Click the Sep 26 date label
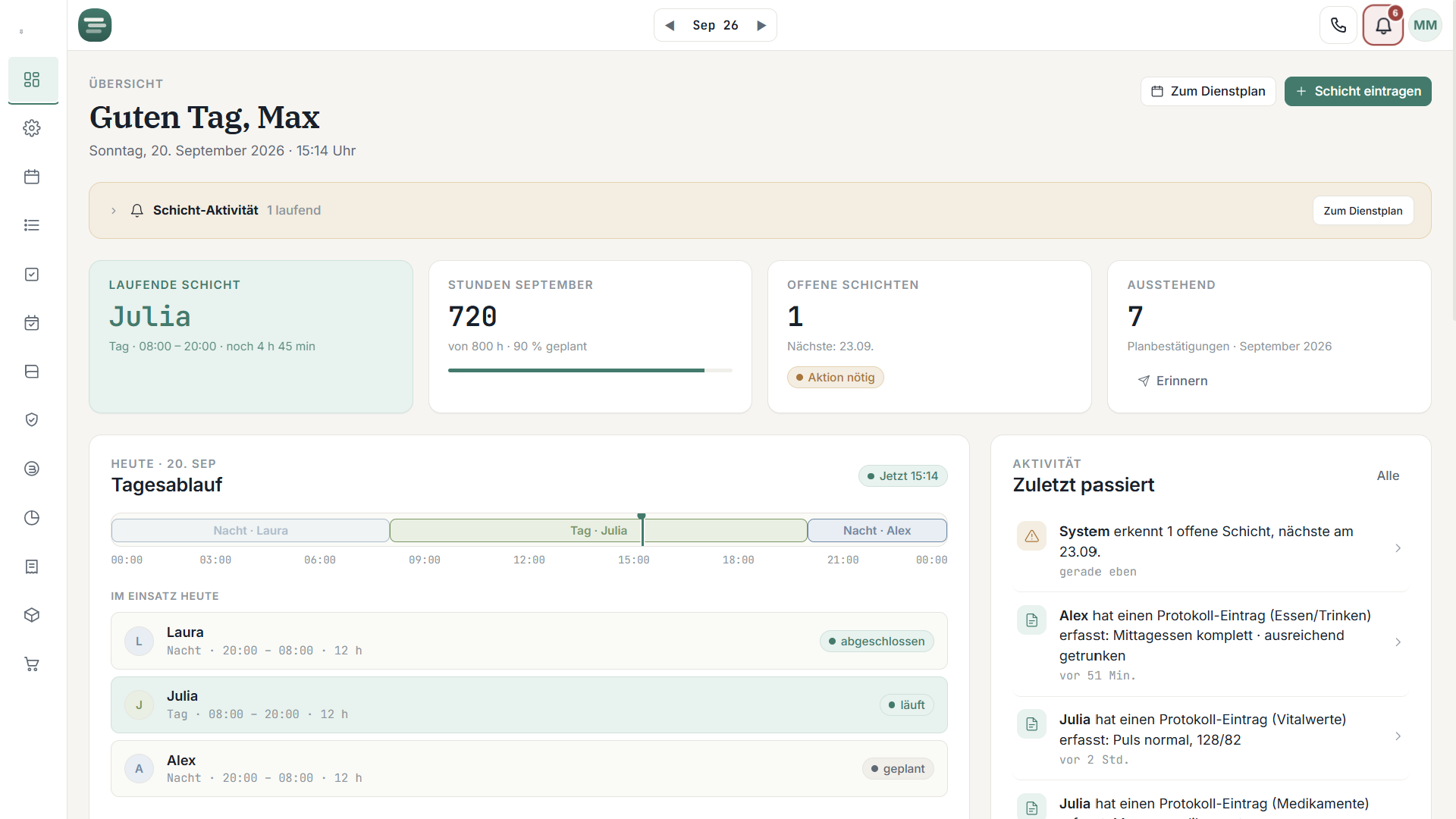This screenshot has height=819, width=1456. click(715, 25)
